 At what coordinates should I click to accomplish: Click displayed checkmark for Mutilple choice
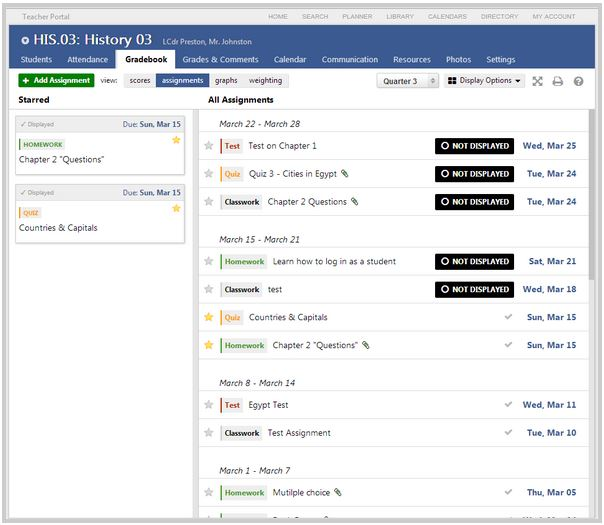coord(508,492)
